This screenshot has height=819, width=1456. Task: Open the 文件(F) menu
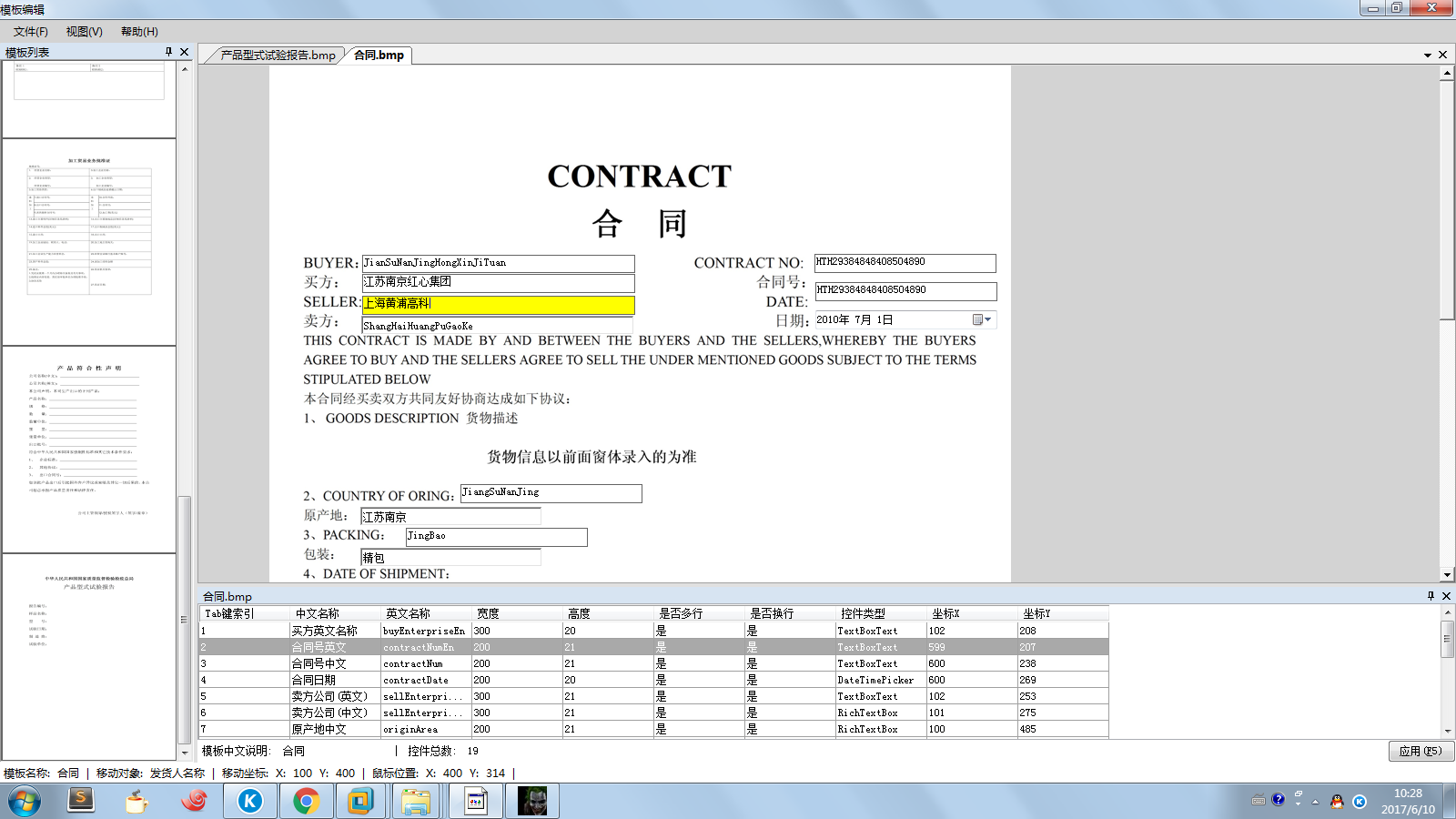click(31, 31)
